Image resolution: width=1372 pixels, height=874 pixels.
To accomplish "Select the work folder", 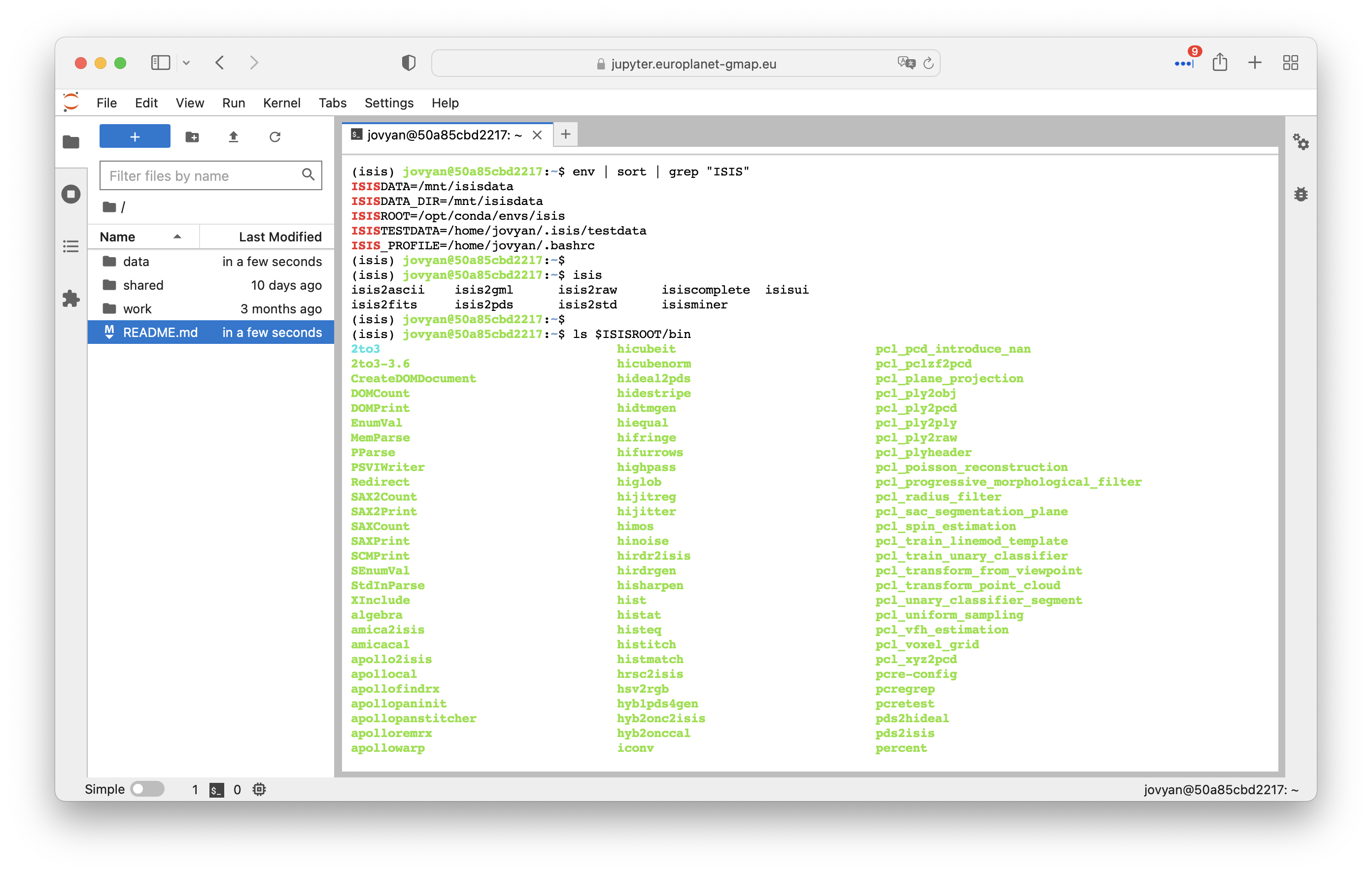I will [210, 309].
